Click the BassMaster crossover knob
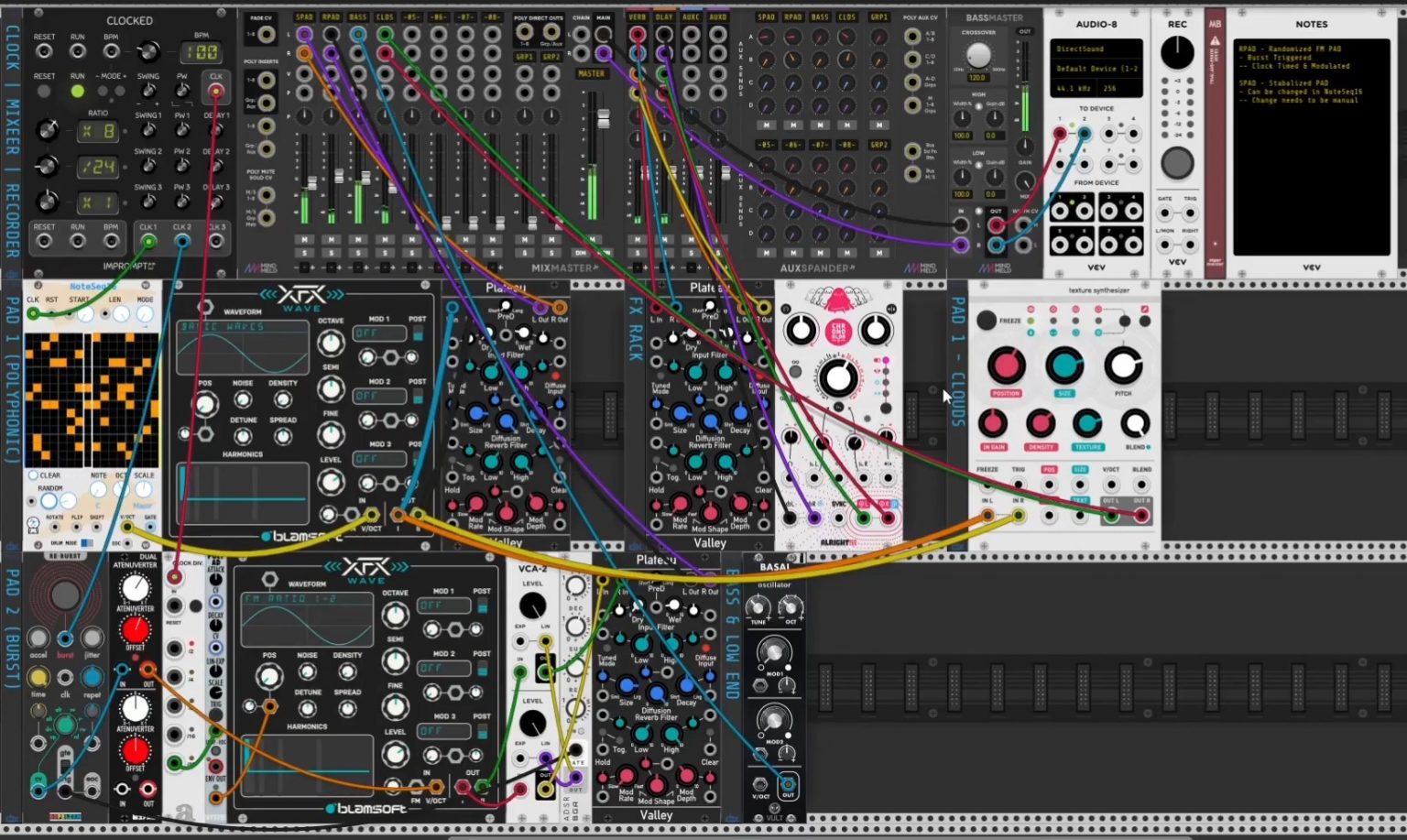The height and width of the screenshot is (840, 1407). (978, 55)
